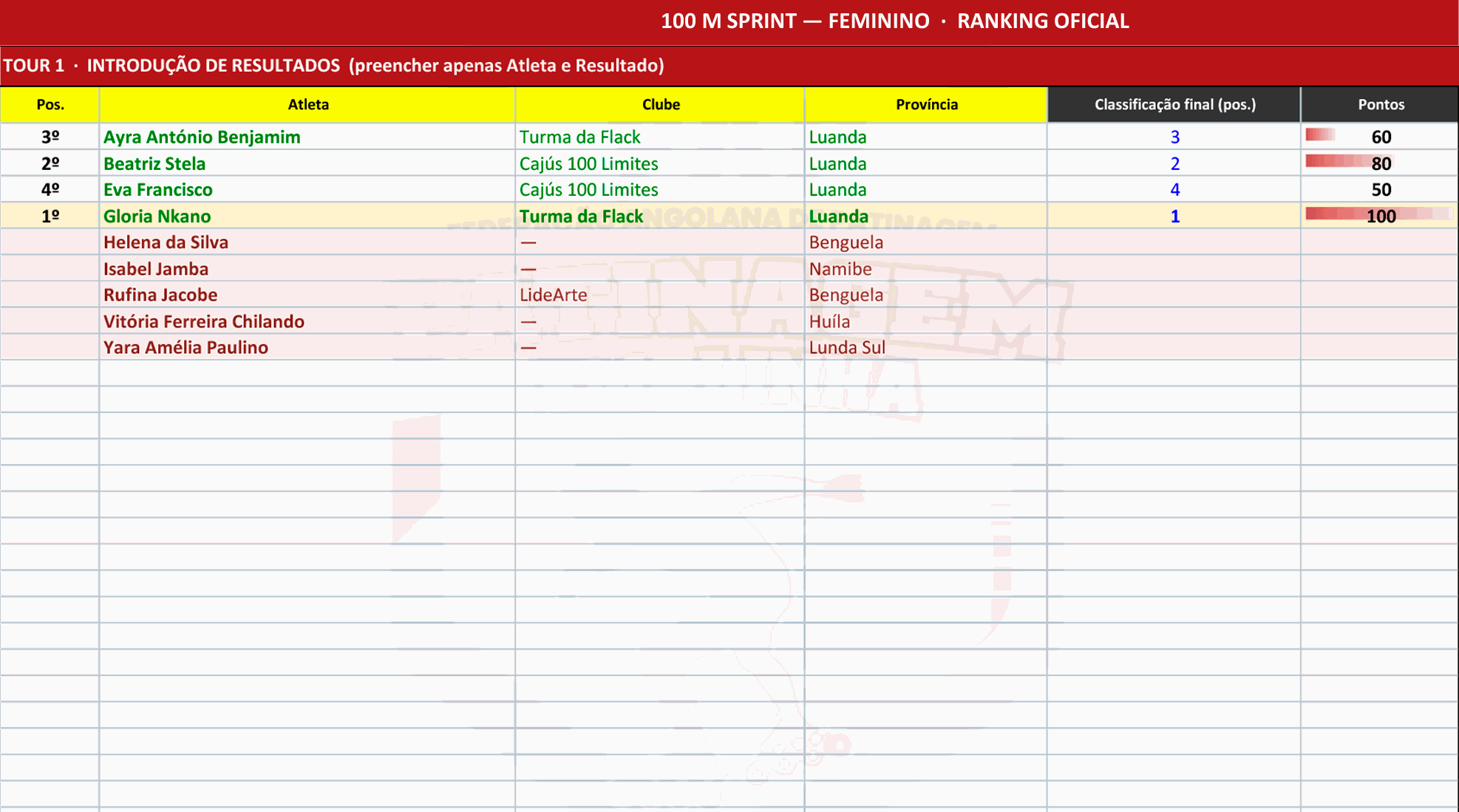
Task: Select Gloria Nkano's club Turma da Flack
Action: [x=660, y=216]
